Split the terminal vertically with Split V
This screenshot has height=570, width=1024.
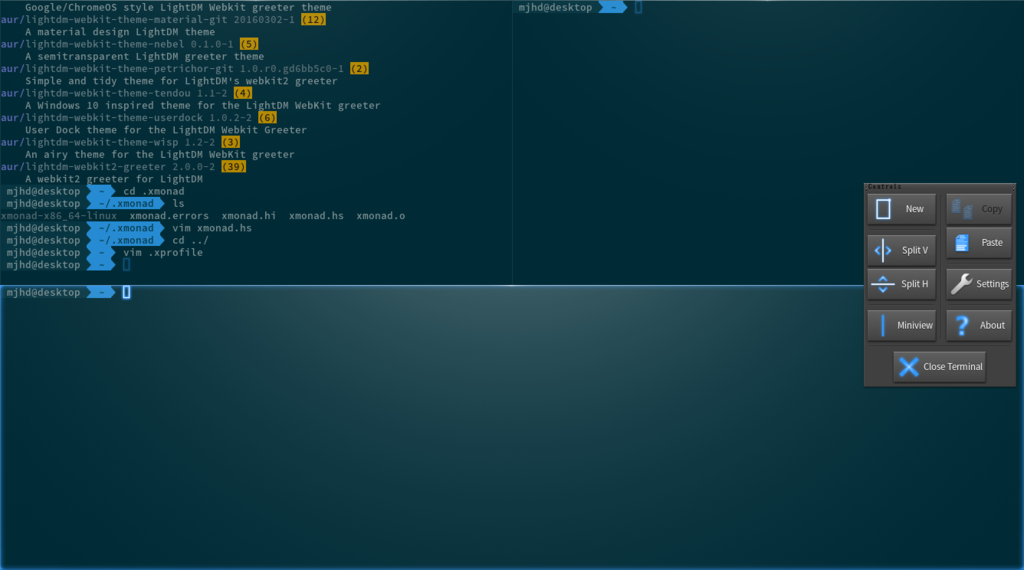901,250
